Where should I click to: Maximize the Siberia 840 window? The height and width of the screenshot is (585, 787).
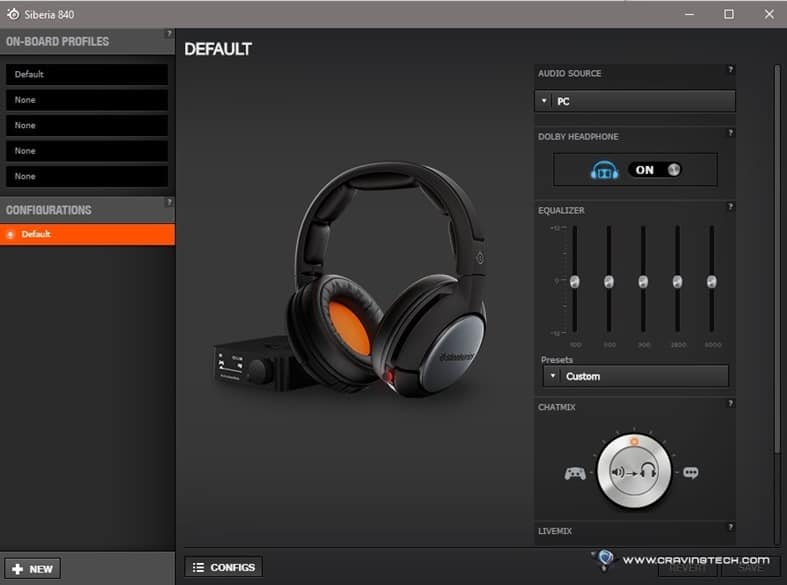(729, 14)
